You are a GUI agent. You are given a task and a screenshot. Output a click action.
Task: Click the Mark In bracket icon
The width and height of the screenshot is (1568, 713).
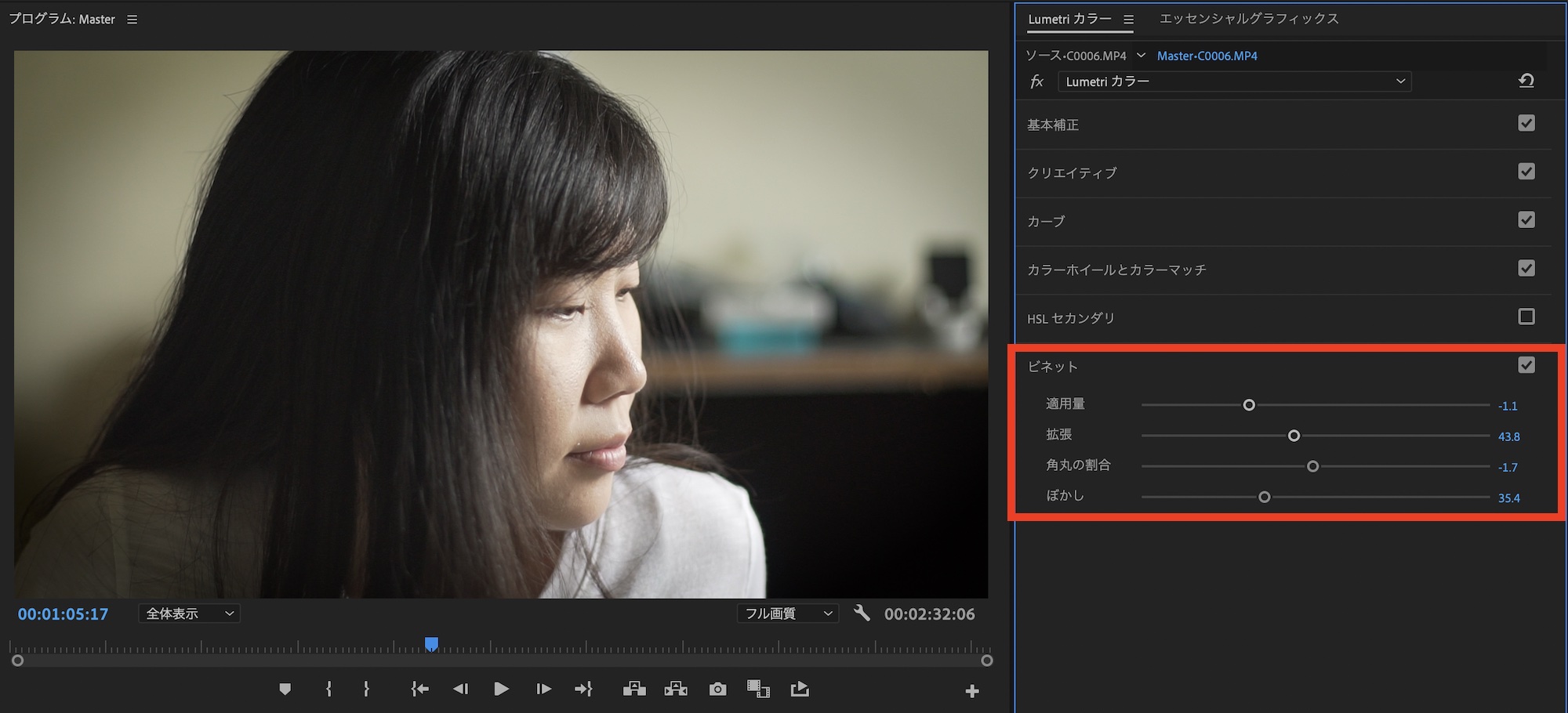point(328,689)
